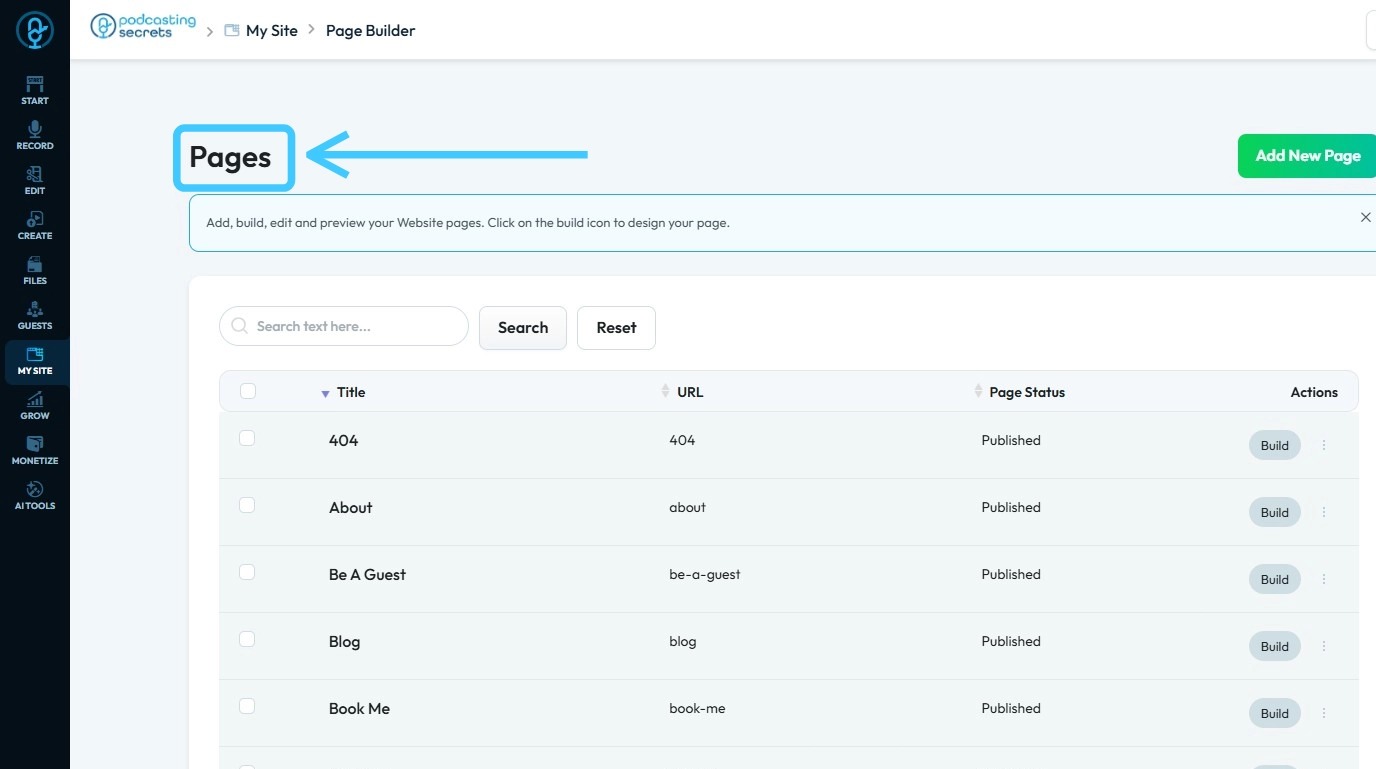Sort the table by URL column
The width and height of the screenshot is (1376, 769).
click(689, 392)
